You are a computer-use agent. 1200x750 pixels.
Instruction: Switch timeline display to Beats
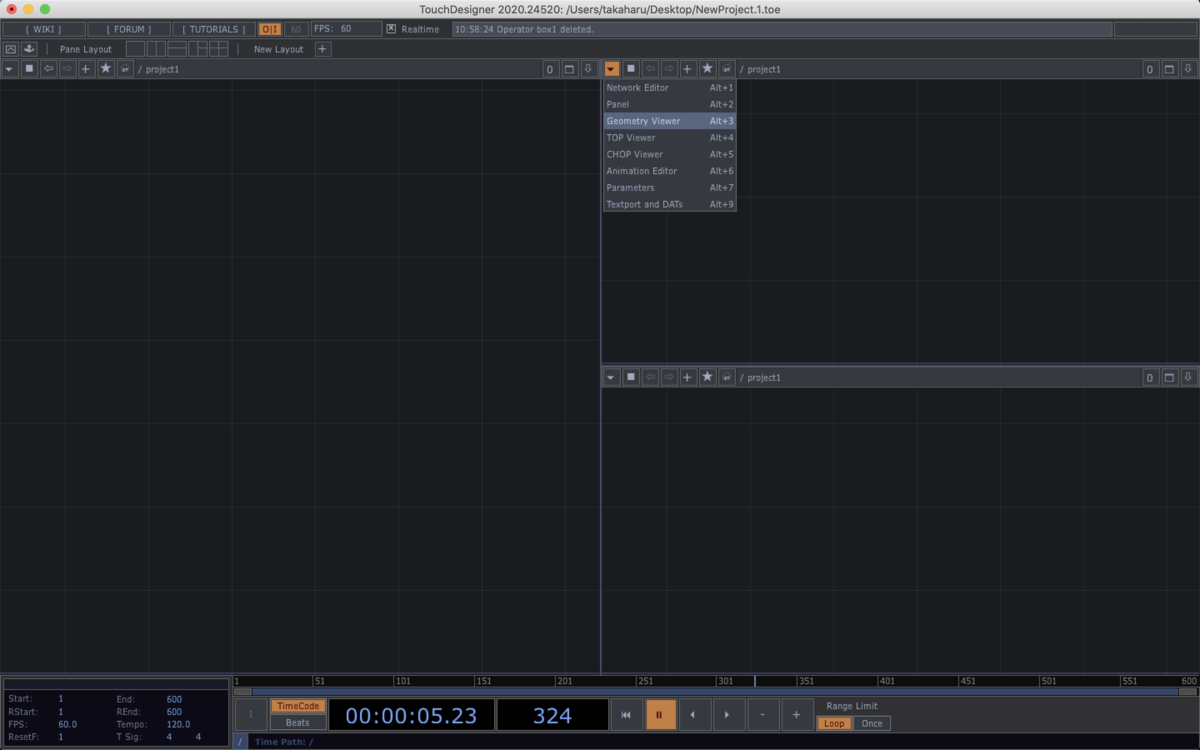pyautogui.click(x=298, y=722)
